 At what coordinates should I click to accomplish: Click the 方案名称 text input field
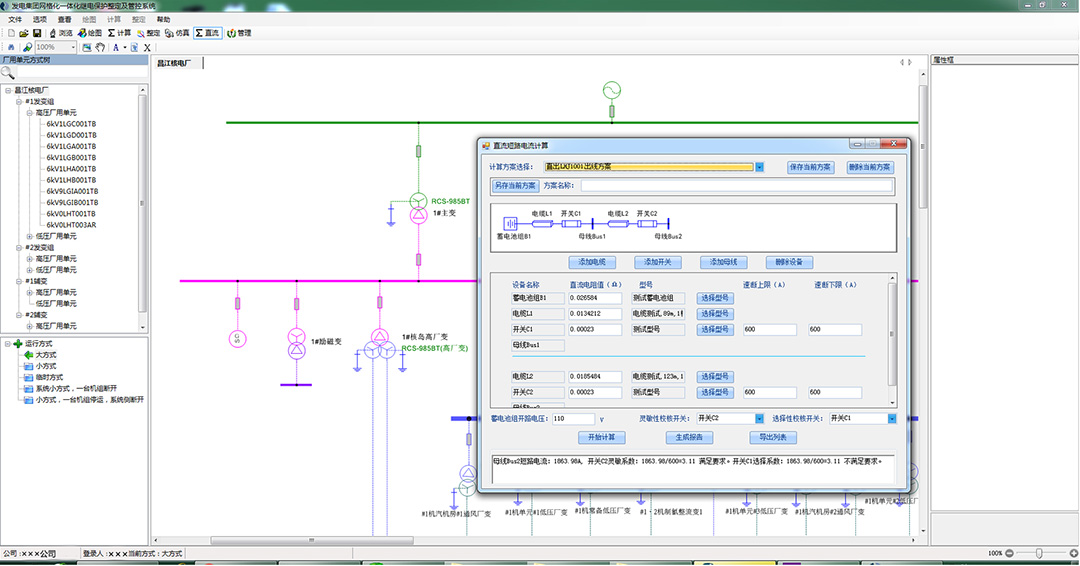click(x=736, y=185)
